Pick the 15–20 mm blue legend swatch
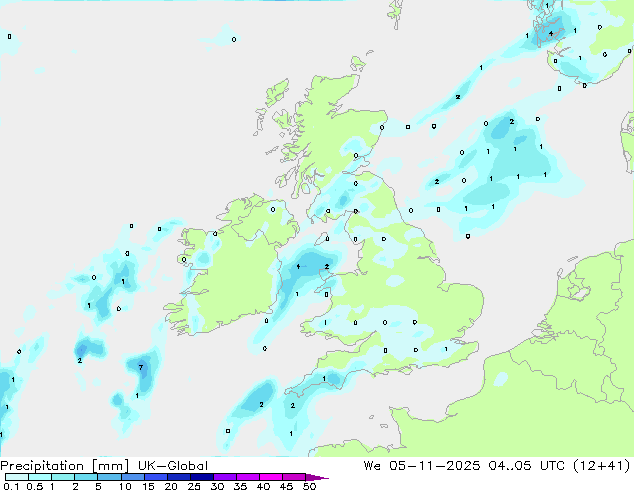 pyautogui.click(x=156, y=477)
